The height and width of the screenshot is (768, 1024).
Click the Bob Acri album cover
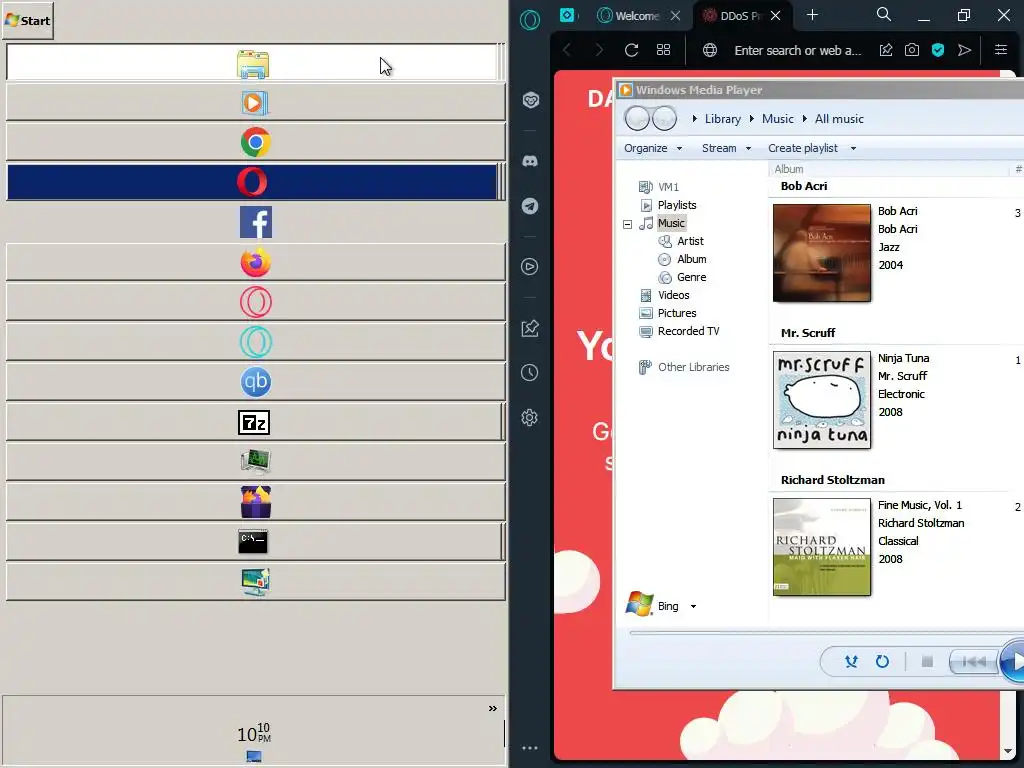point(822,253)
